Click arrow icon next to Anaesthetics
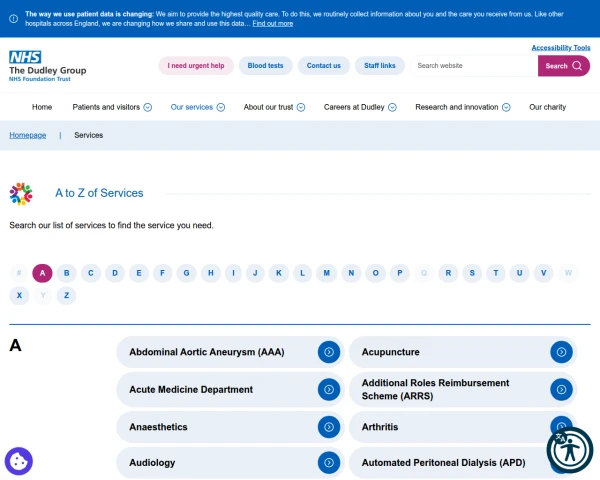This screenshot has width=600, height=480. click(329, 427)
